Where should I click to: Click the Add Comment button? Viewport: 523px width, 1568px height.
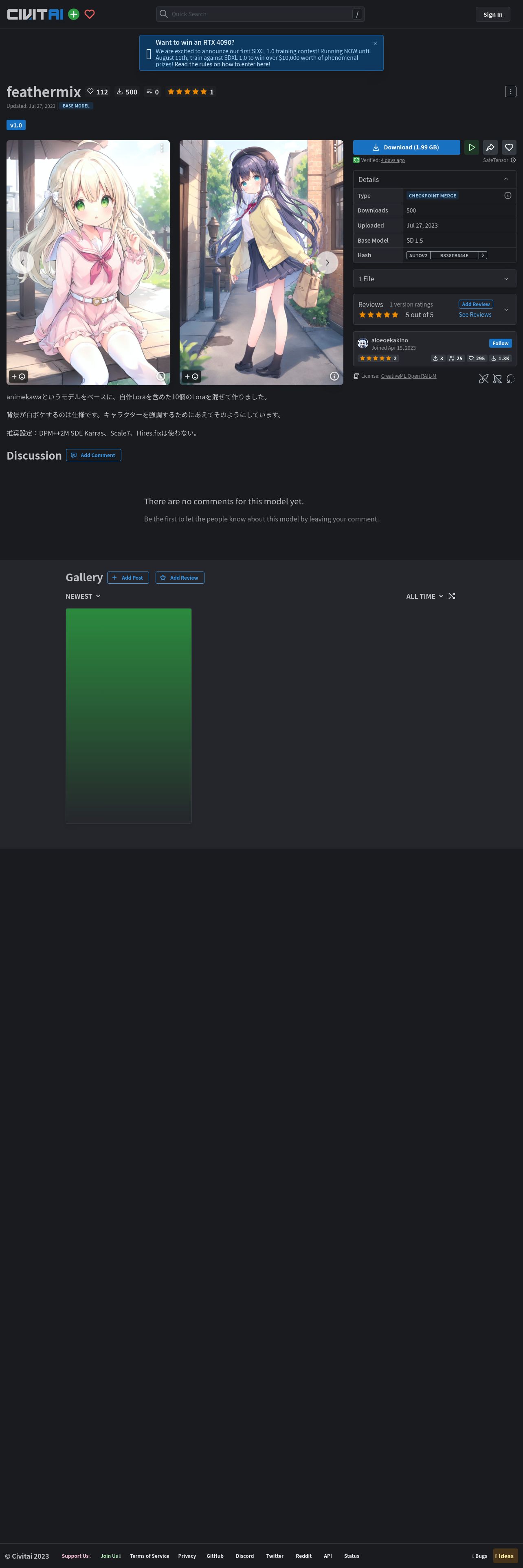tap(93, 456)
